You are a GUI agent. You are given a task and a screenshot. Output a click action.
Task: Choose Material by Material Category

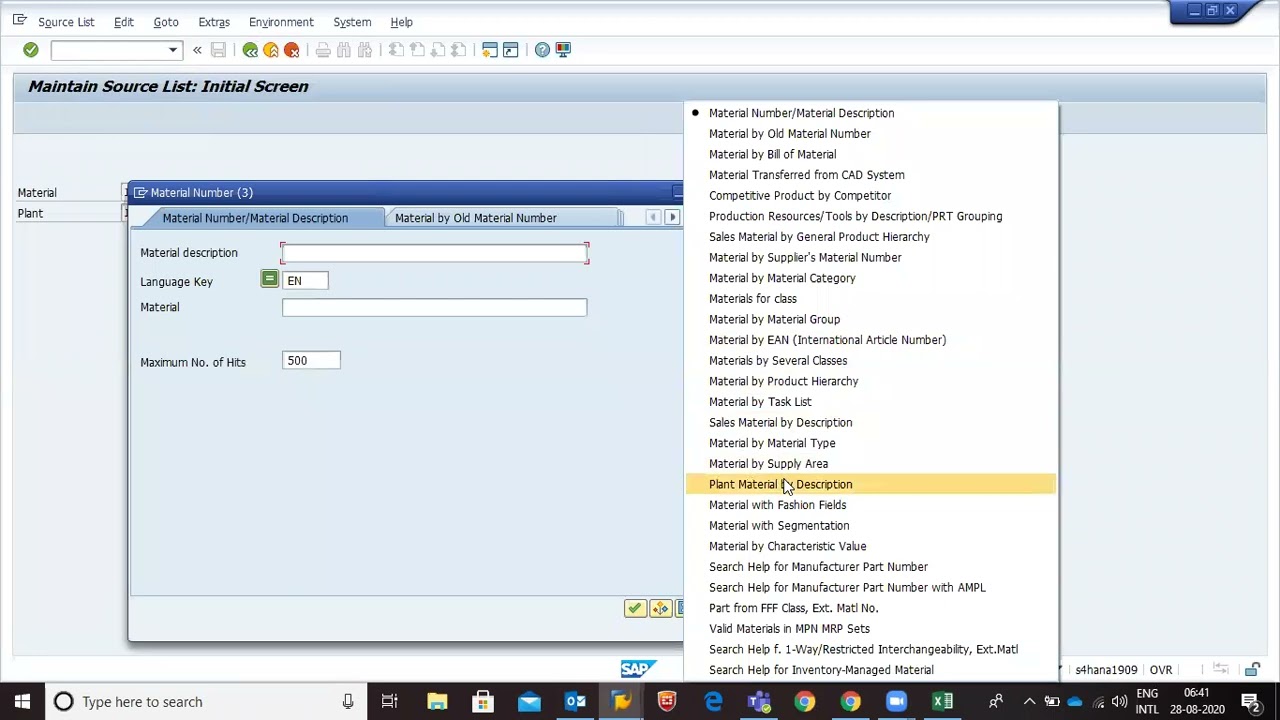pyautogui.click(x=783, y=278)
